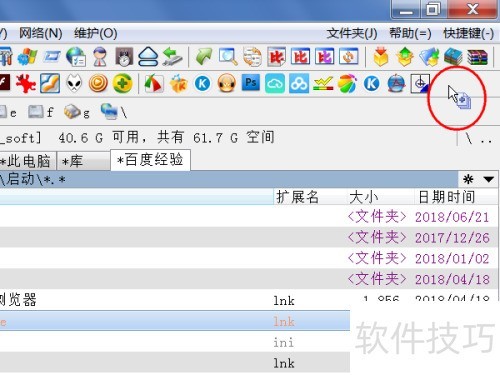Open the user account person icon
500x375 pixels.
coord(100,56)
